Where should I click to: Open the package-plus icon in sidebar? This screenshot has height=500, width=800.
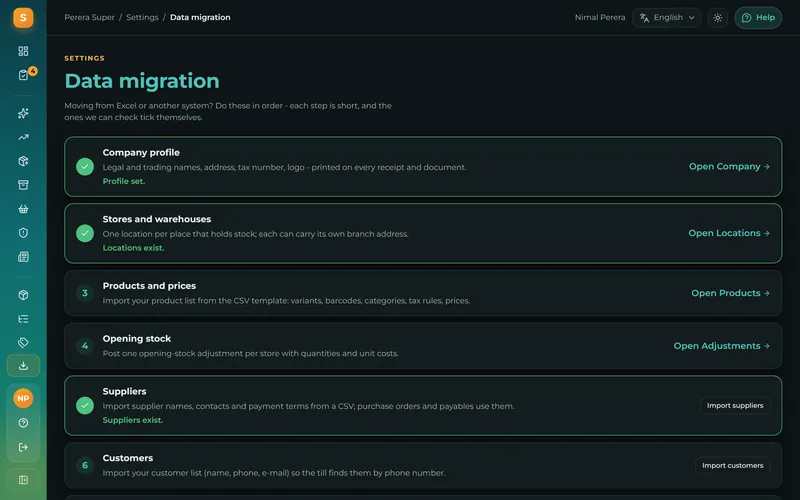23,161
